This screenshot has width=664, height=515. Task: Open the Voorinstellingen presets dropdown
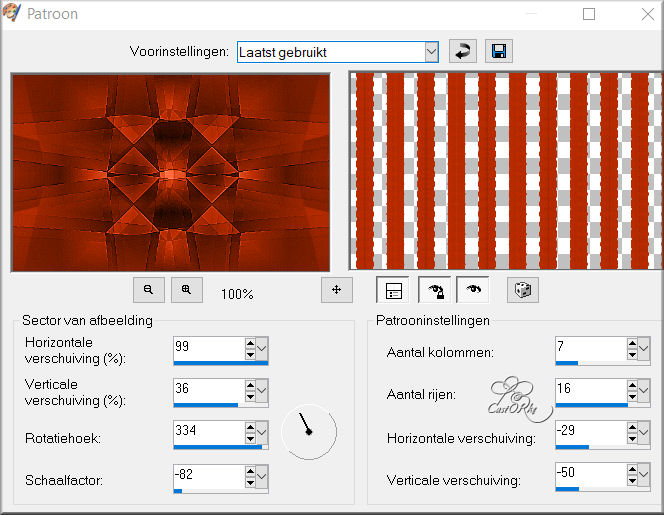click(x=431, y=52)
